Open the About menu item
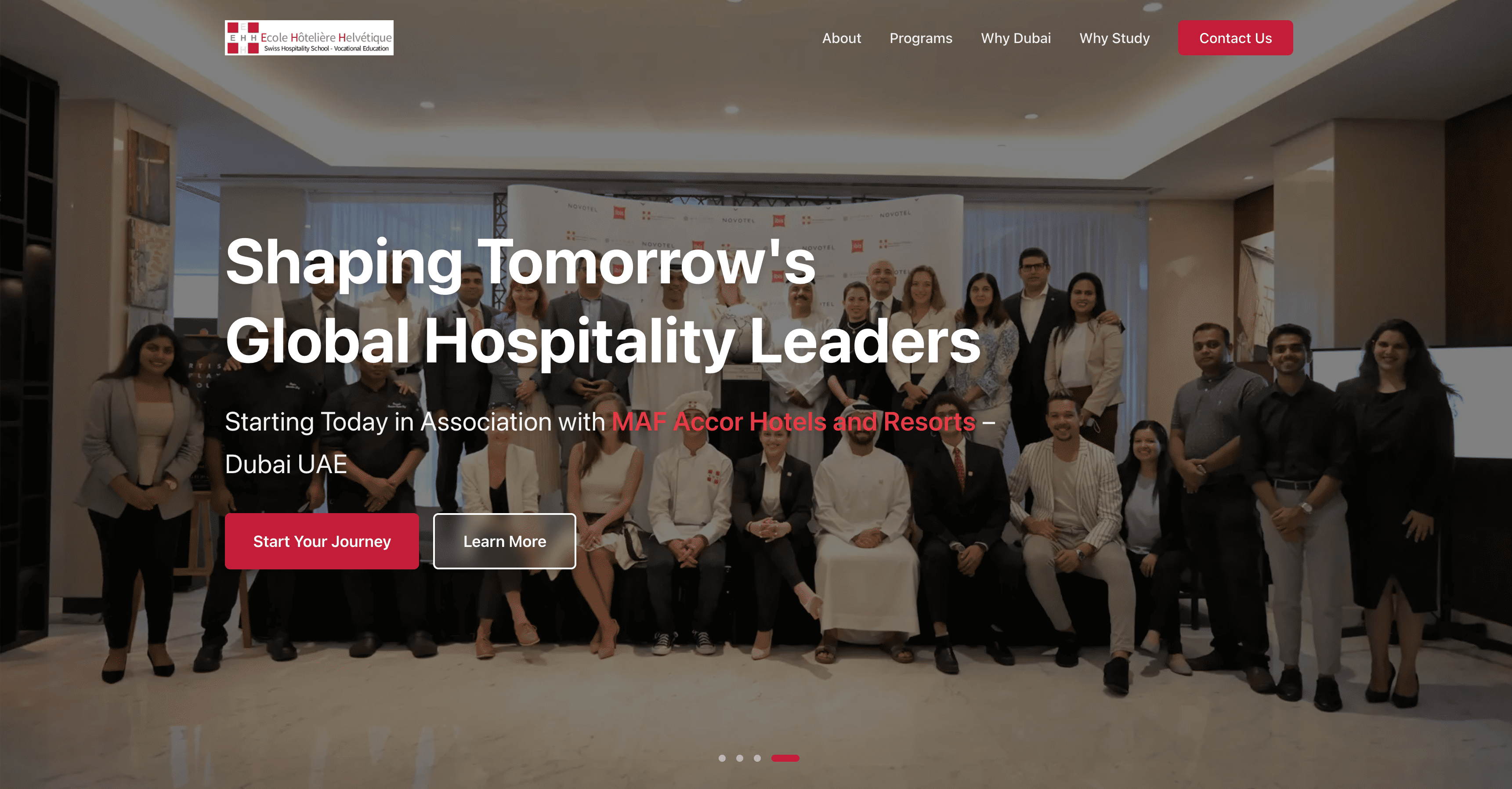 click(841, 38)
